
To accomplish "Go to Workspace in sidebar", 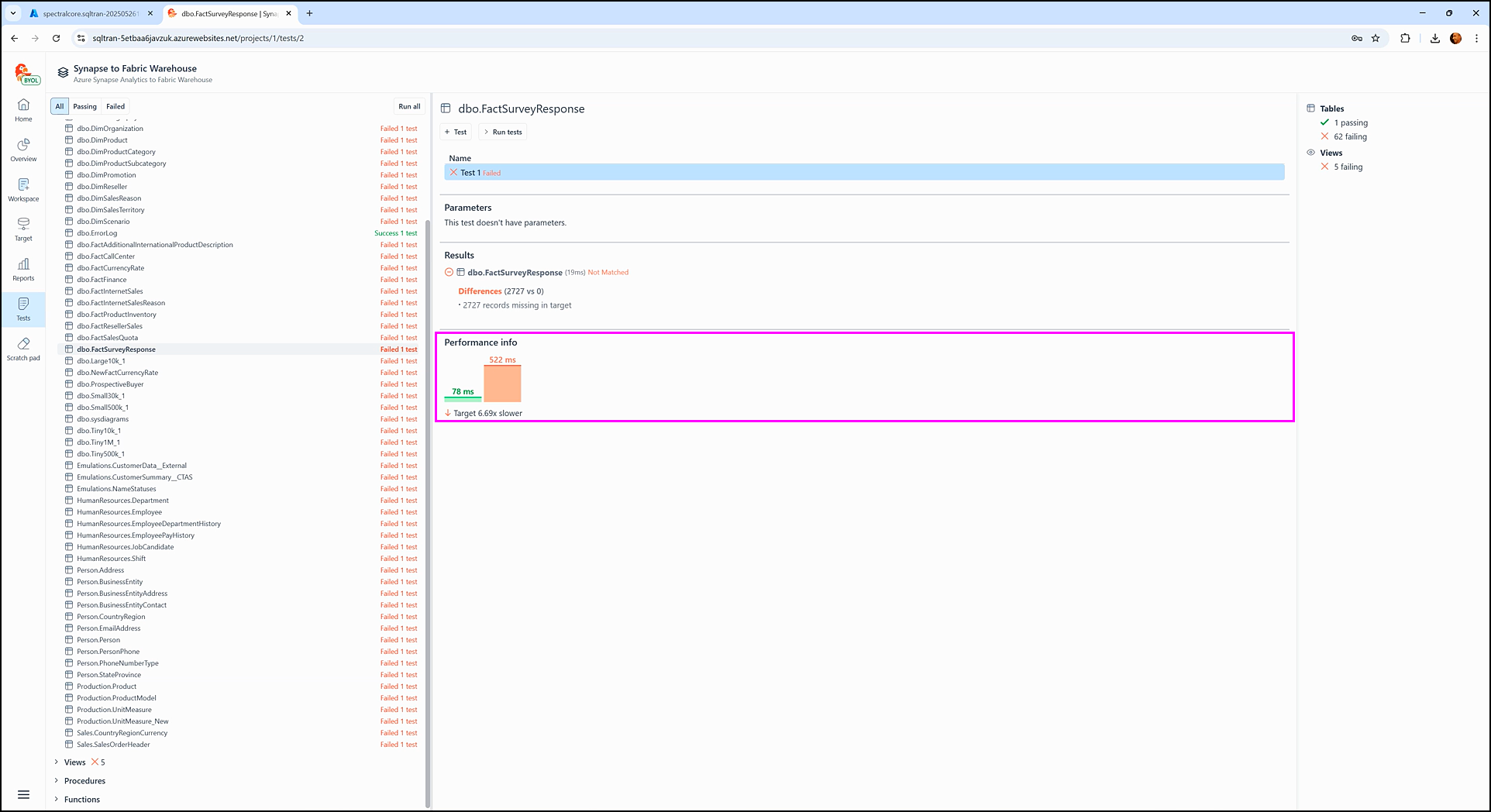I will [23, 189].
